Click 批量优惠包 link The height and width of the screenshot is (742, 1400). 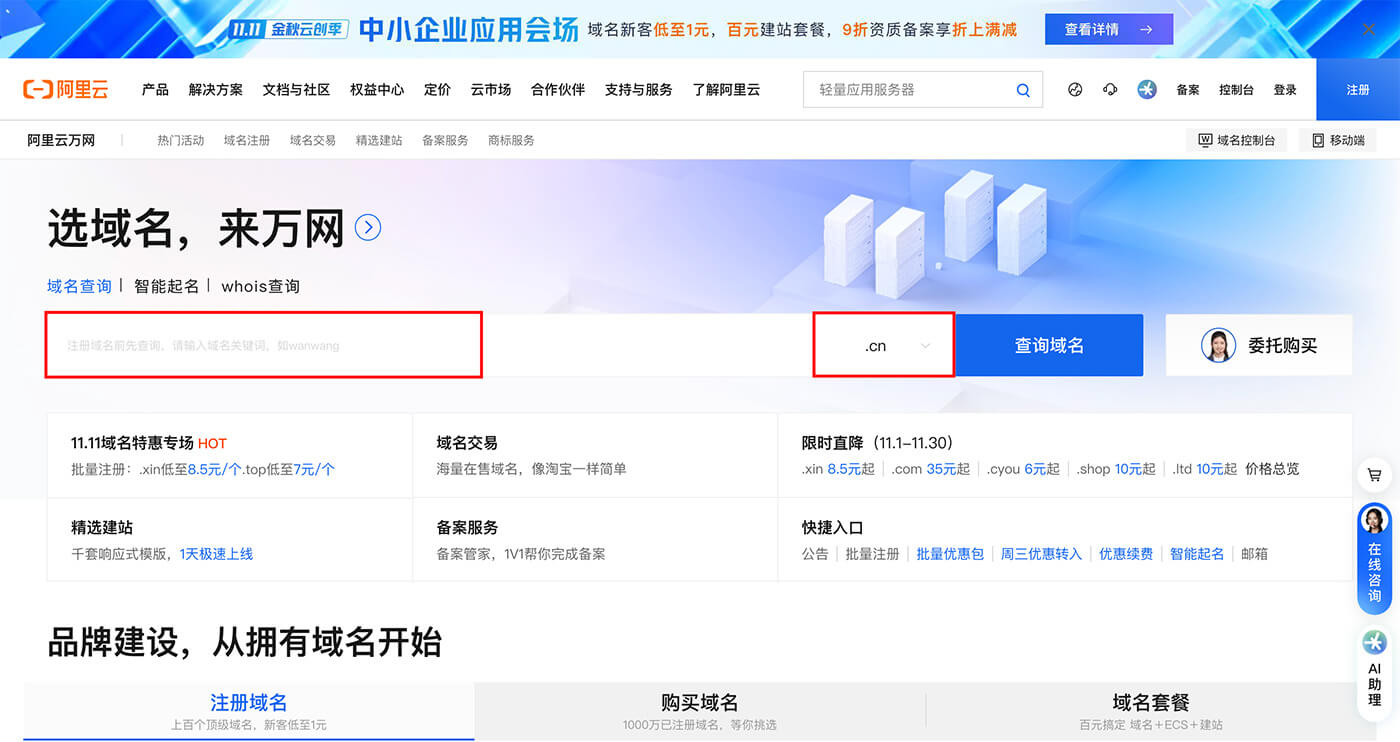click(x=950, y=554)
